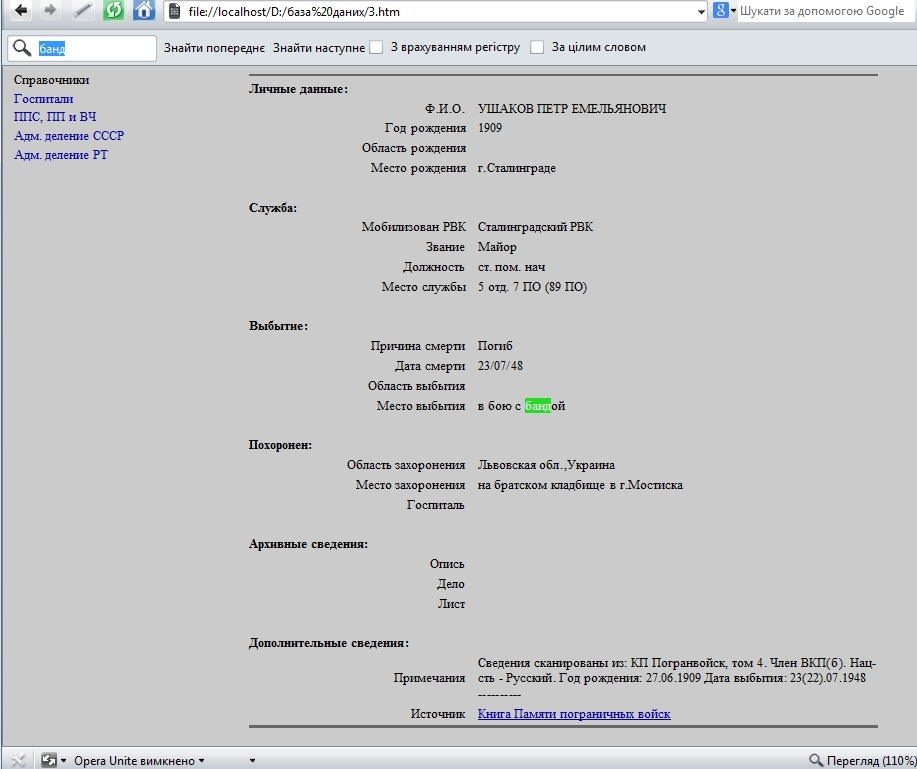Image resolution: width=917 pixels, height=769 pixels.
Task: Open search engine selection dropdown arrow
Action: point(733,11)
